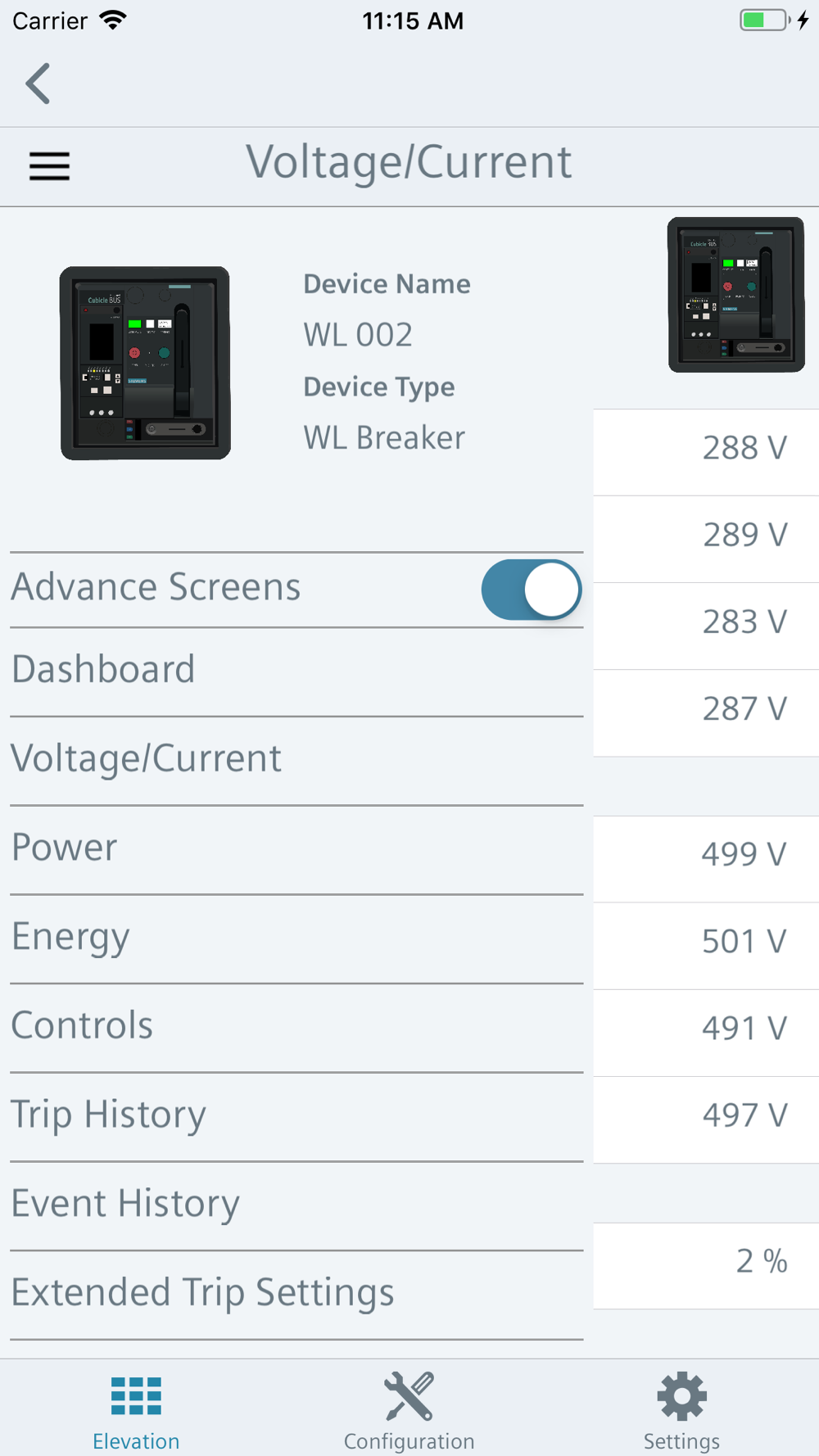Image resolution: width=819 pixels, height=1456 pixels.
Task: Open the hamburger menu icon
Action: 49,166
